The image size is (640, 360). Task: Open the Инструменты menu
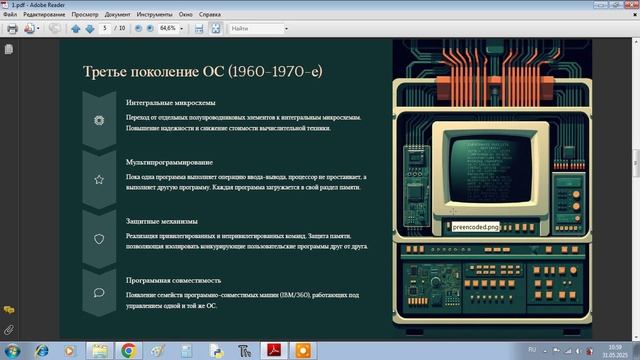[x=154, y=14]
